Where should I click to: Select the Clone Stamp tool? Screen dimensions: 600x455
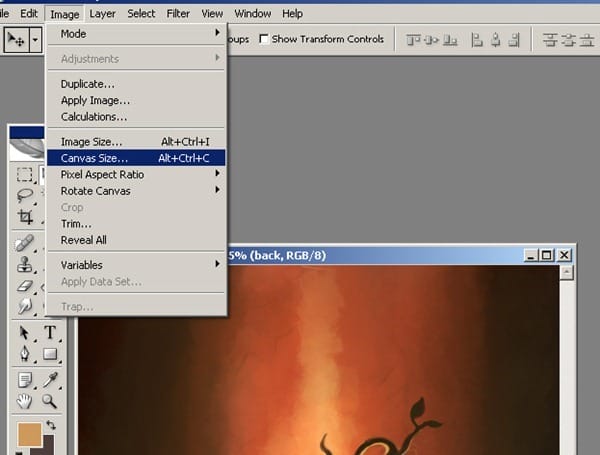pos(24,264)
